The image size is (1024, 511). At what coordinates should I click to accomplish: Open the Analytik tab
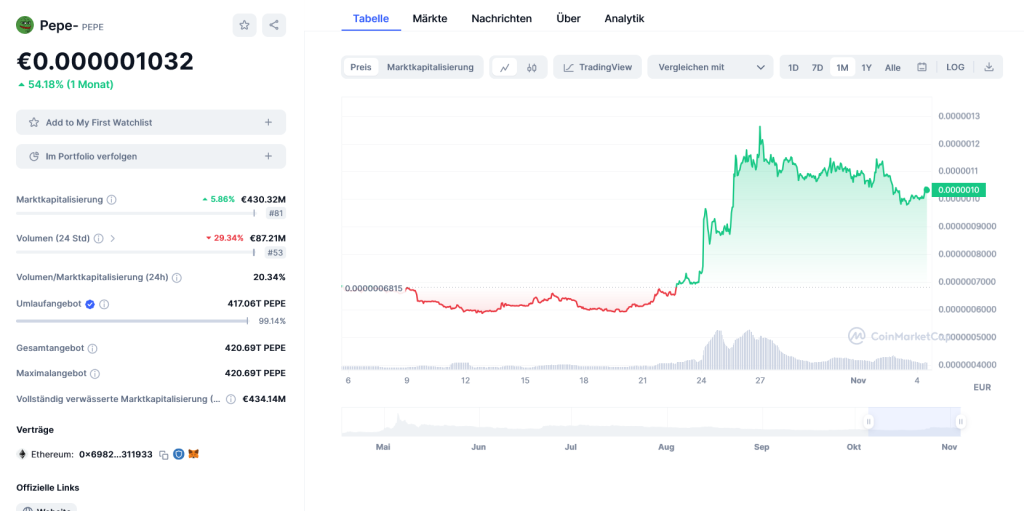coord(624,18)
